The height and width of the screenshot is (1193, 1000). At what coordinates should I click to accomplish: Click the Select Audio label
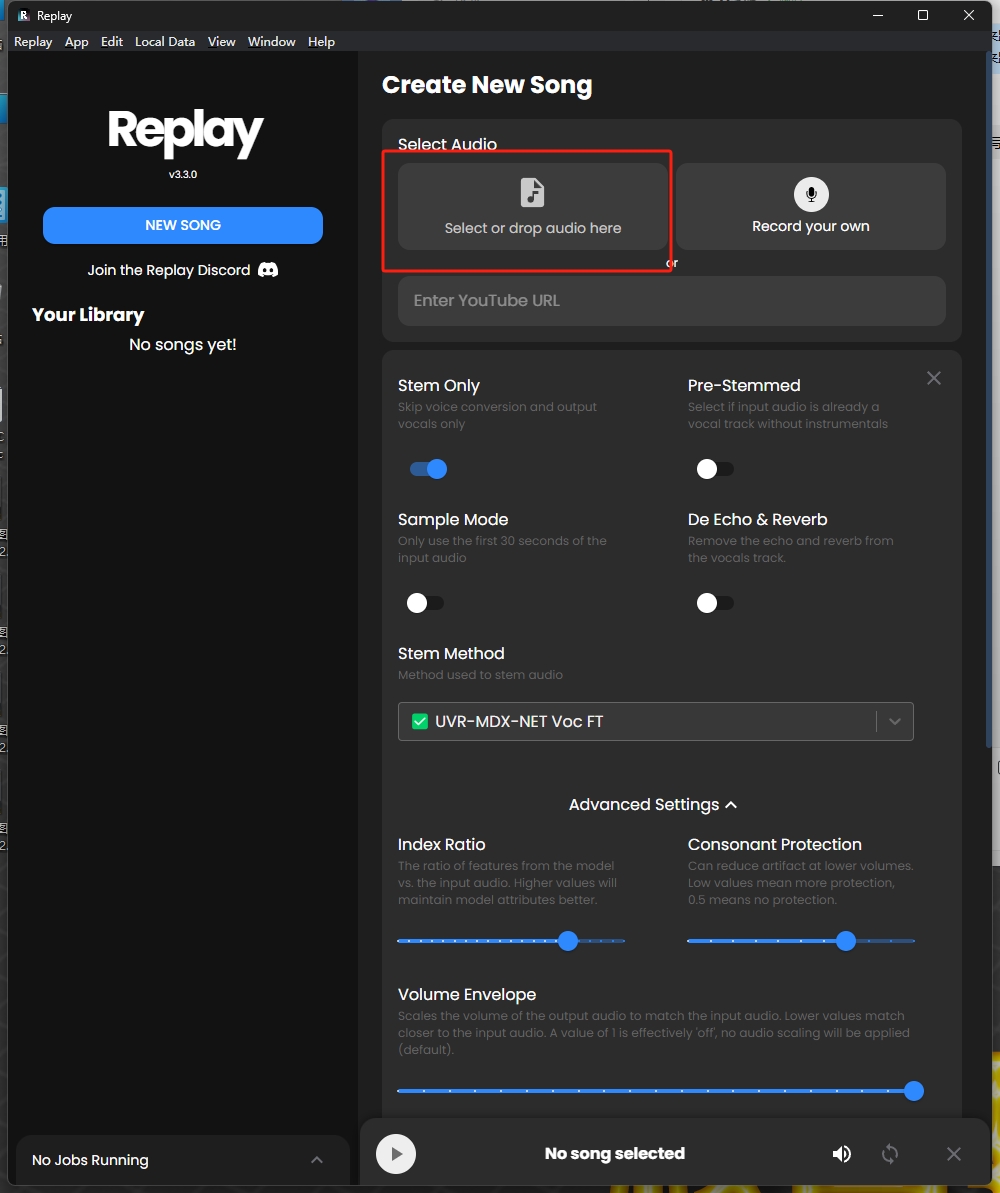click(x=447, y=144)
